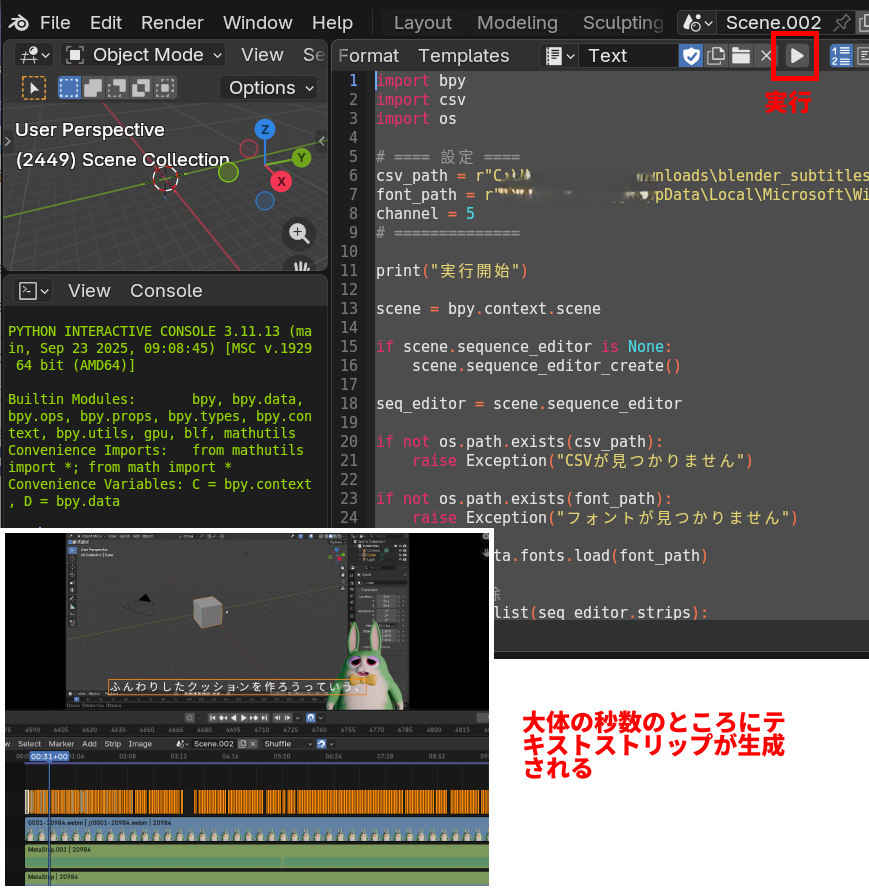The width and height of the screenshot is (869, 891).
Task: Click the Text datablock name field
Action: point(628,56)
